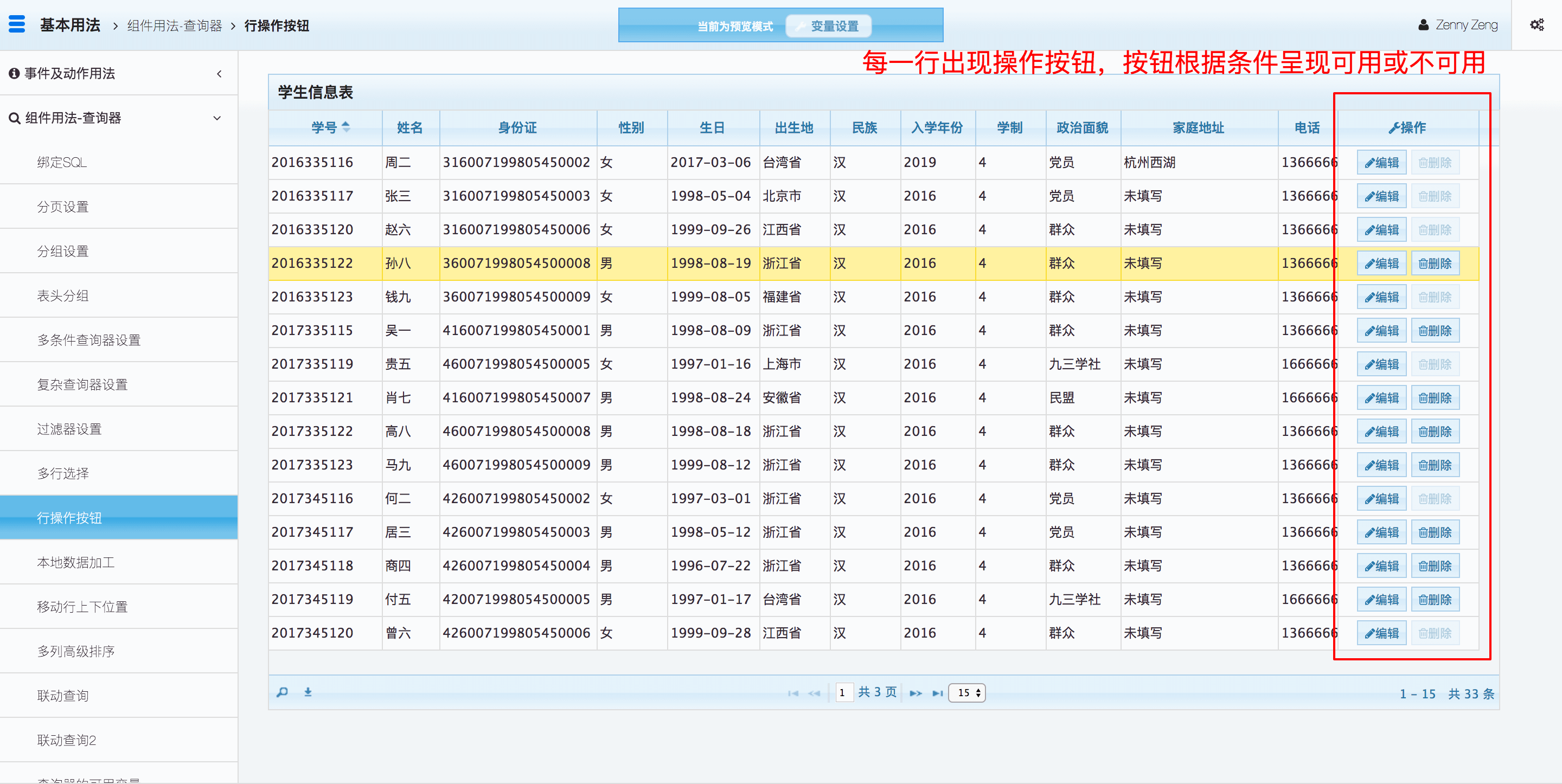Click the search magnifier icon in table footer

(x=282, y=692)
